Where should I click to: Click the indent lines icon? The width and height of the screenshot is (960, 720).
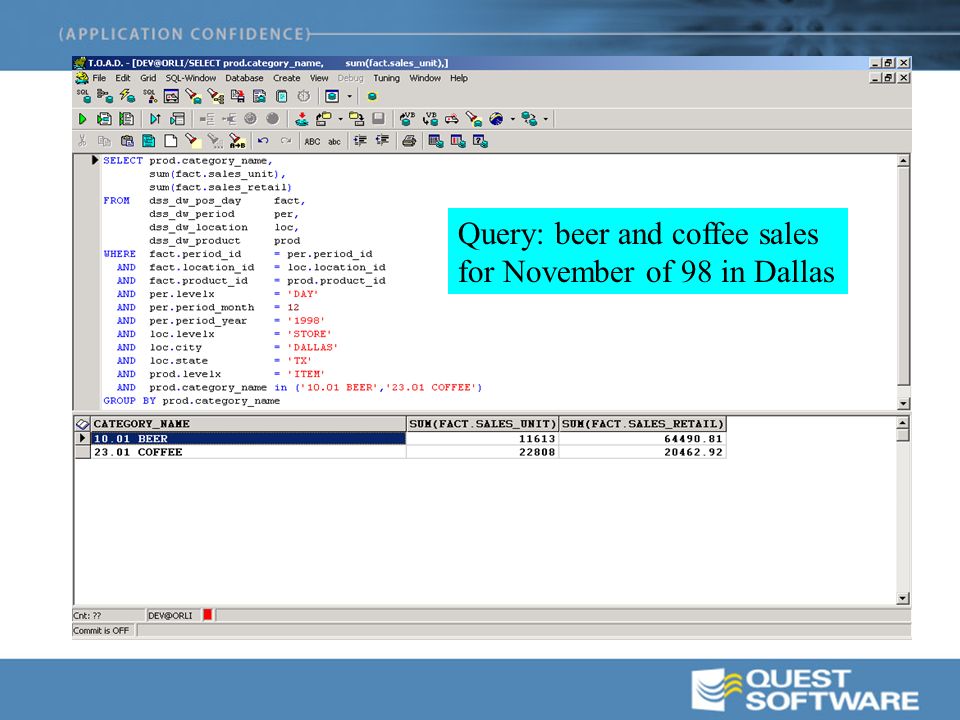pos(360,141)
